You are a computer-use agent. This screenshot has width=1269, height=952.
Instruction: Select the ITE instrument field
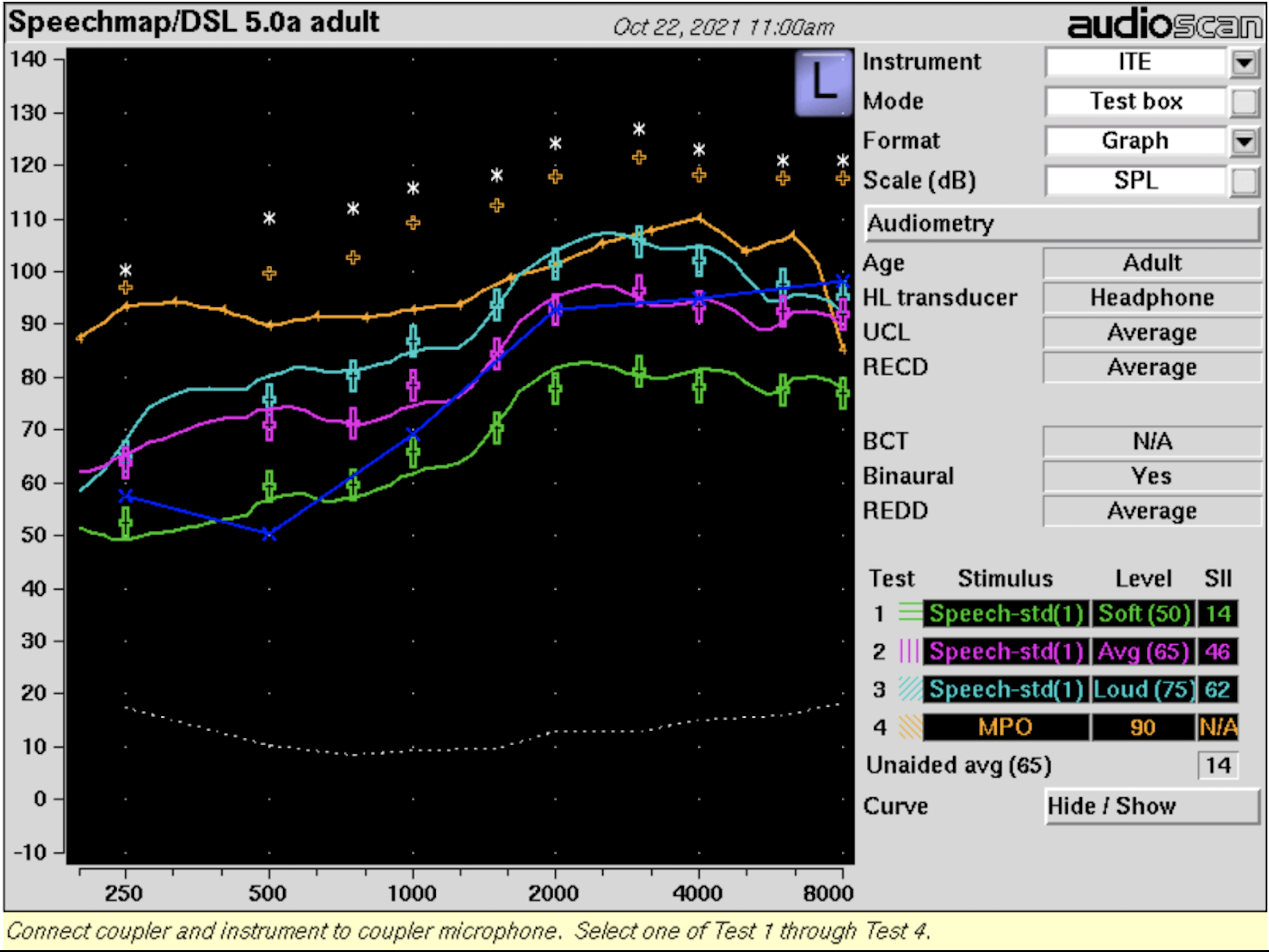point(1136,62)
